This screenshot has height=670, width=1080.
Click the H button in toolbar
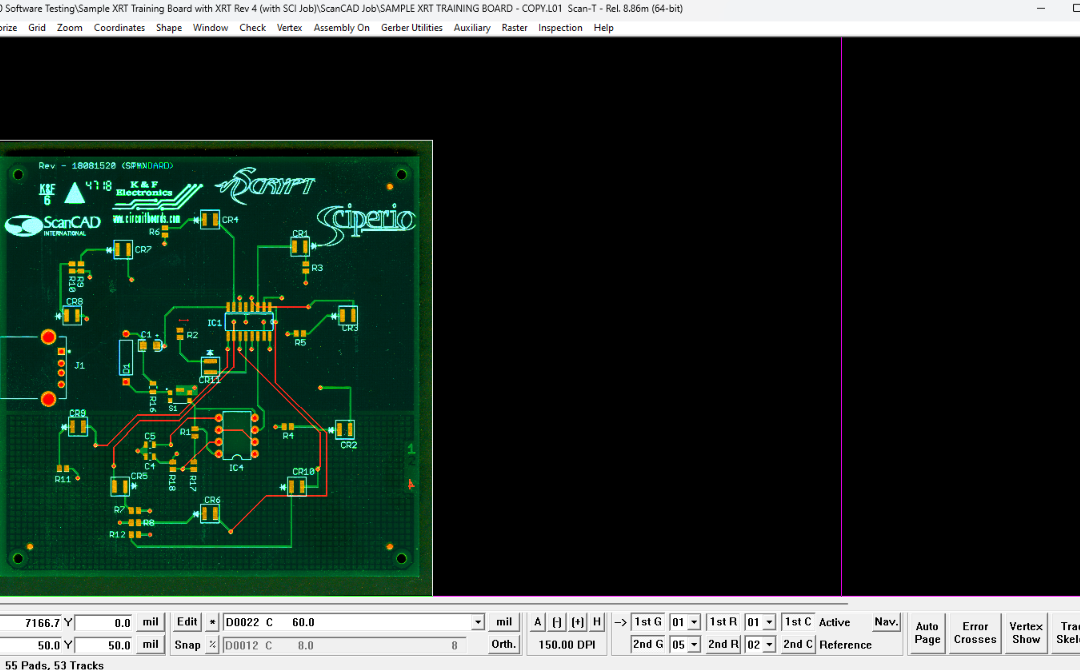coord(597,622)
